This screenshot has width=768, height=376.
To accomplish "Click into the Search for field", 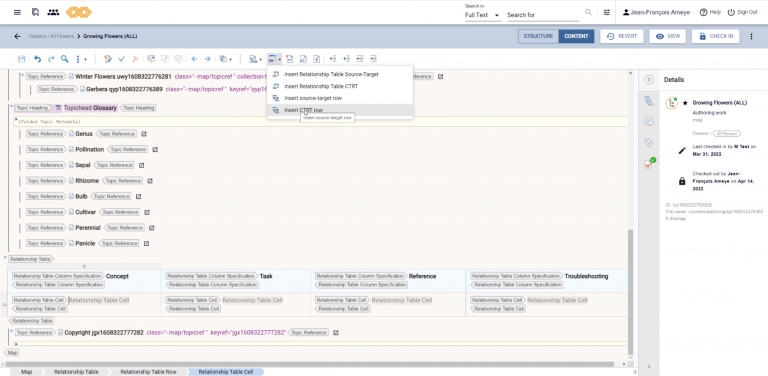I will click(543, 15).
